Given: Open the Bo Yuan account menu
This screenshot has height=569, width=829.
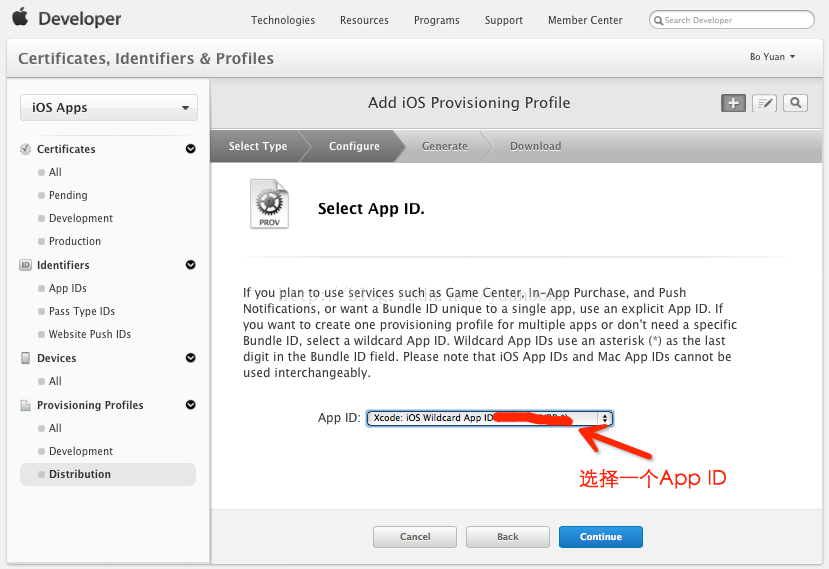Looking at the screenshot, I should tap(772, 57).
